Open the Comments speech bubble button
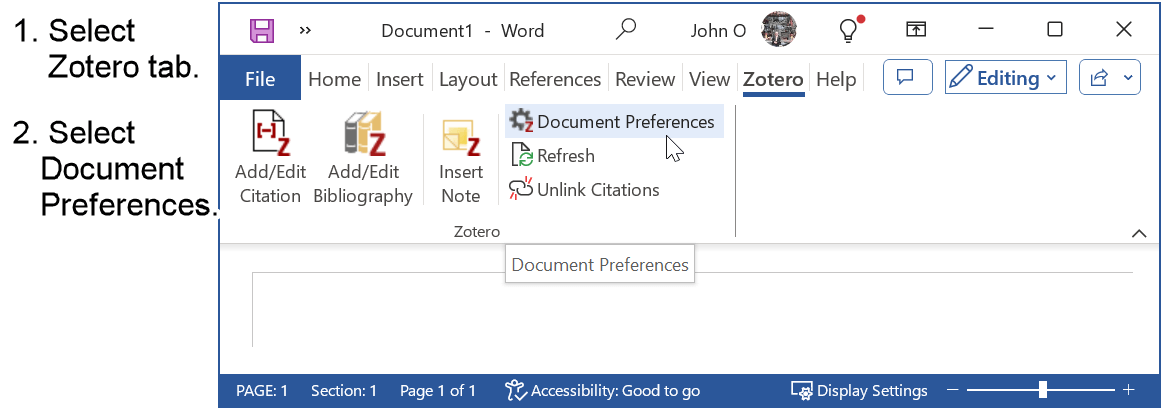The height and width of the screenshot is (408, 1161). click(x=907, y=77)
